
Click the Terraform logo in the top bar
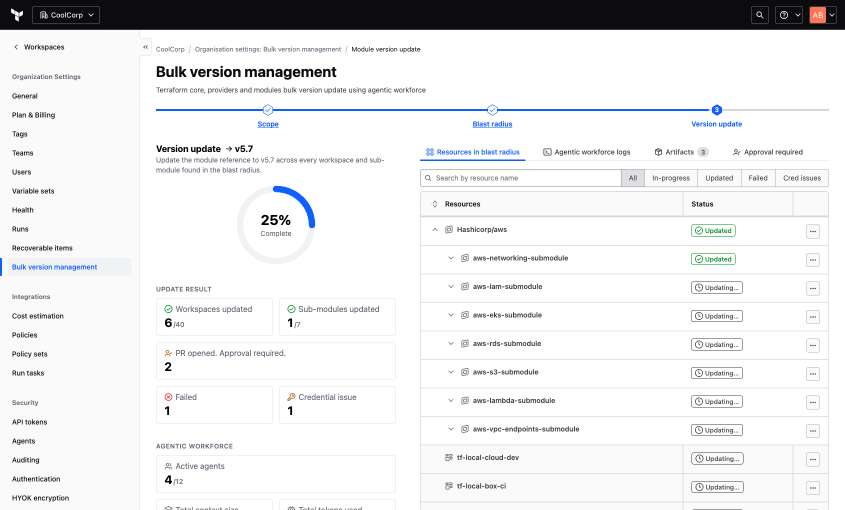17,15
